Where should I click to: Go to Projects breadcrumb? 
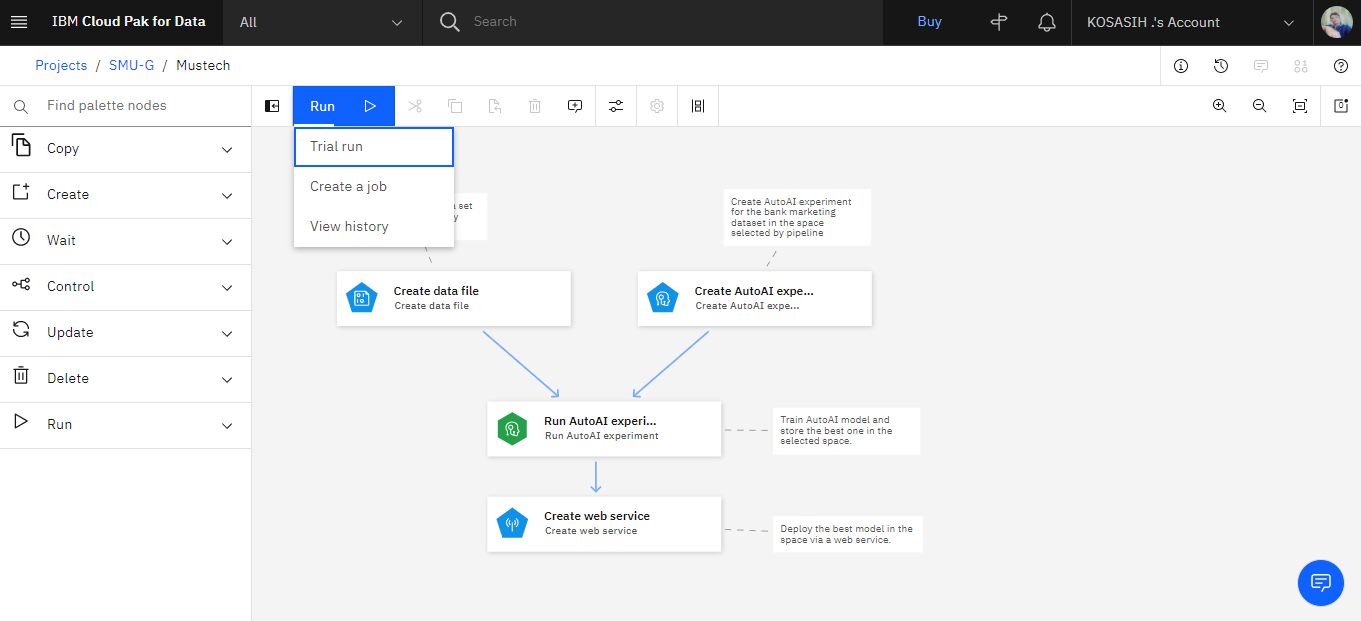[x=61, y=65]
